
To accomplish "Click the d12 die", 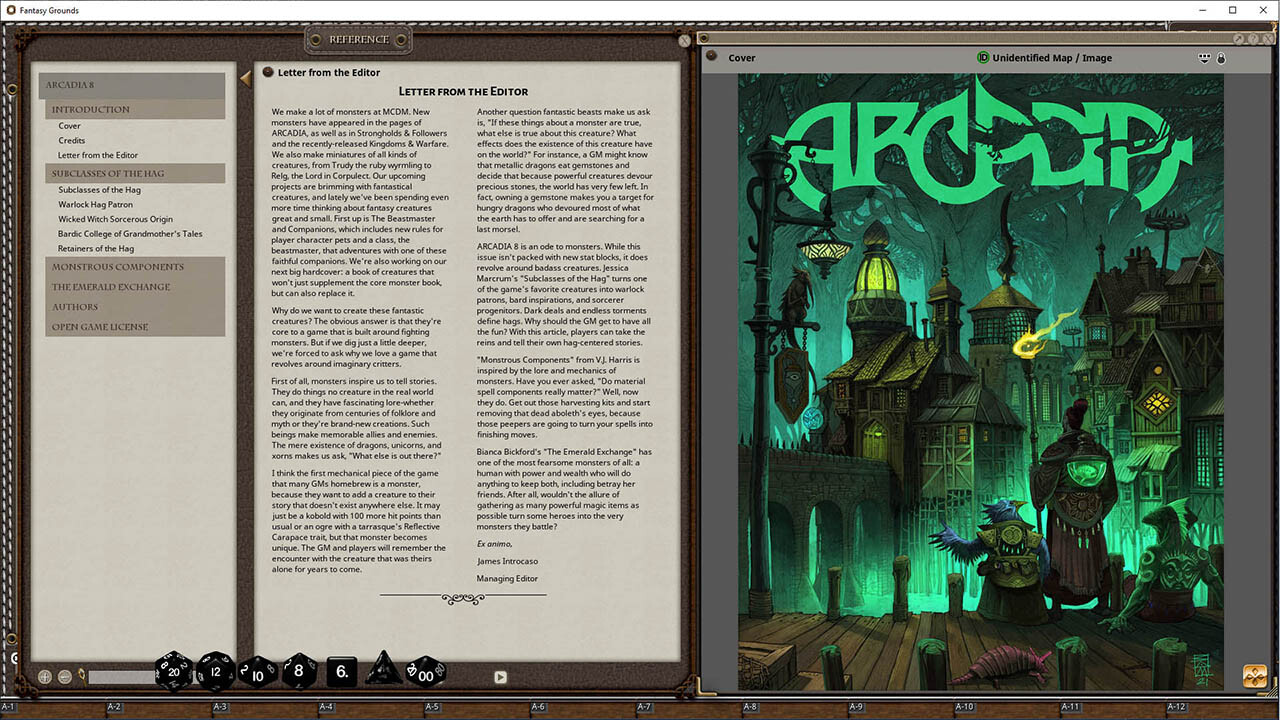I will click(215, 671).
